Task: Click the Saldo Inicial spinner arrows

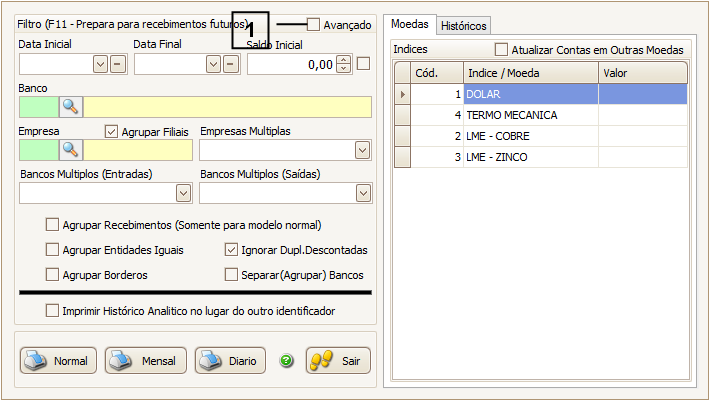Action: 344,64
